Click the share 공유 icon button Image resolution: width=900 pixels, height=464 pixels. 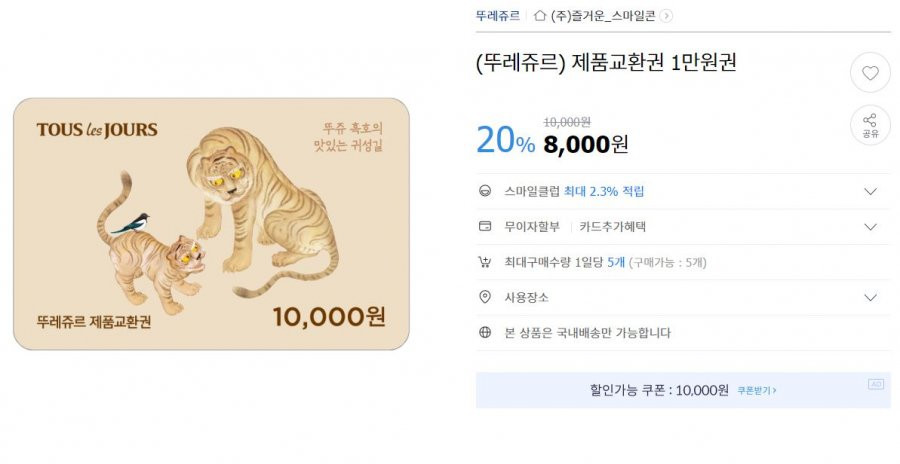[870, 125]
